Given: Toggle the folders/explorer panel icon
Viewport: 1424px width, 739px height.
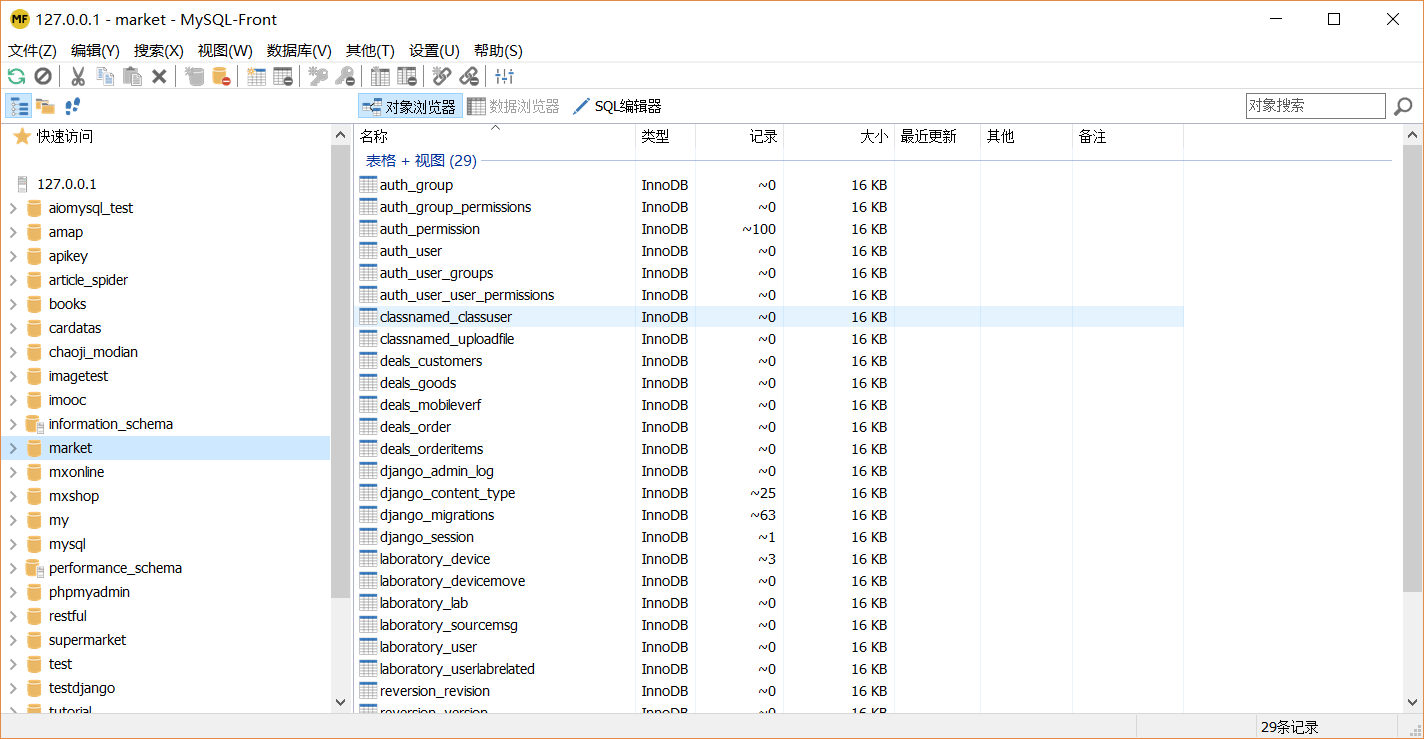Looking at the screenshot, I should coord(45,106).
